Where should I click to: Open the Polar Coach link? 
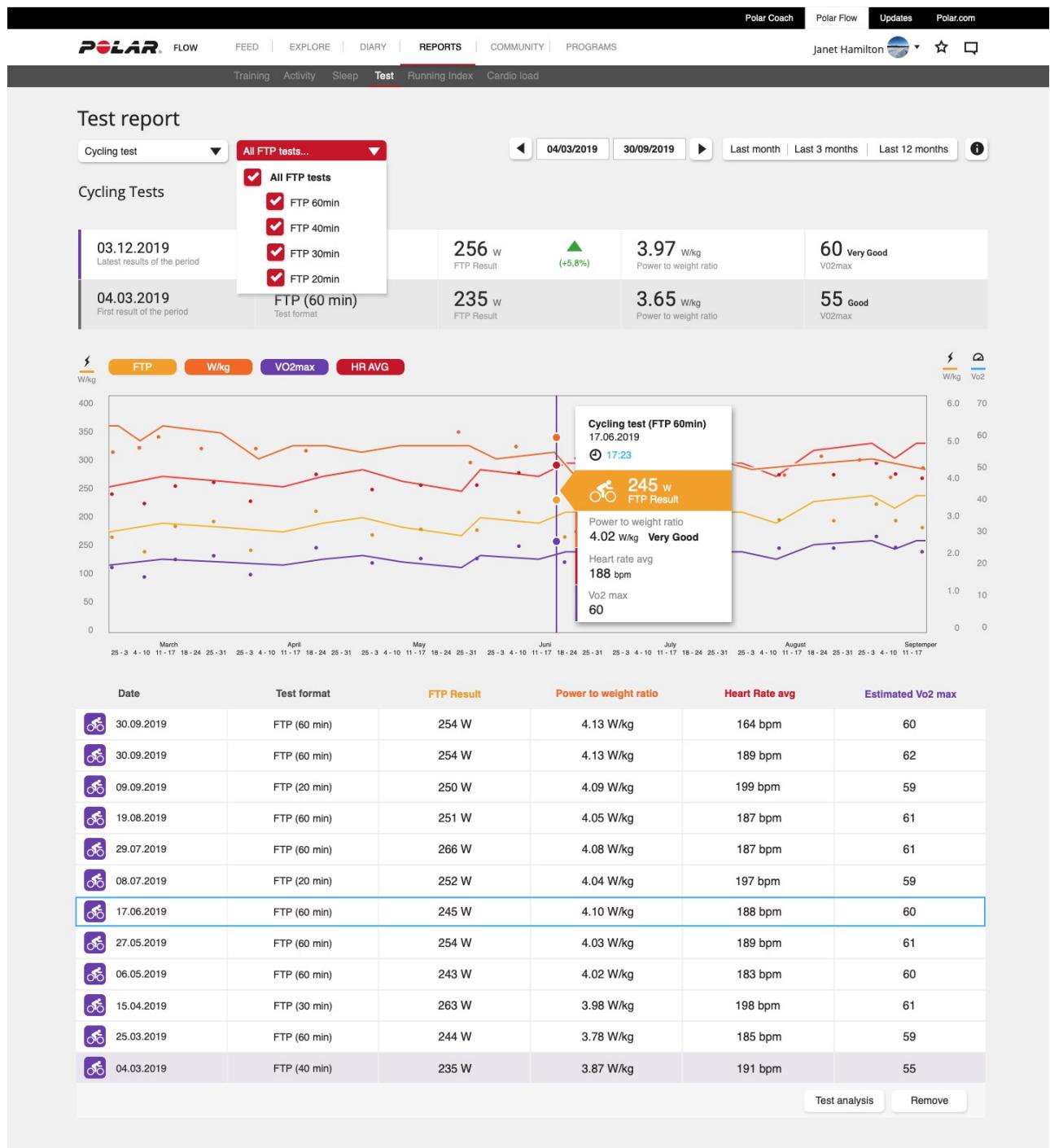tap(769, 18)
